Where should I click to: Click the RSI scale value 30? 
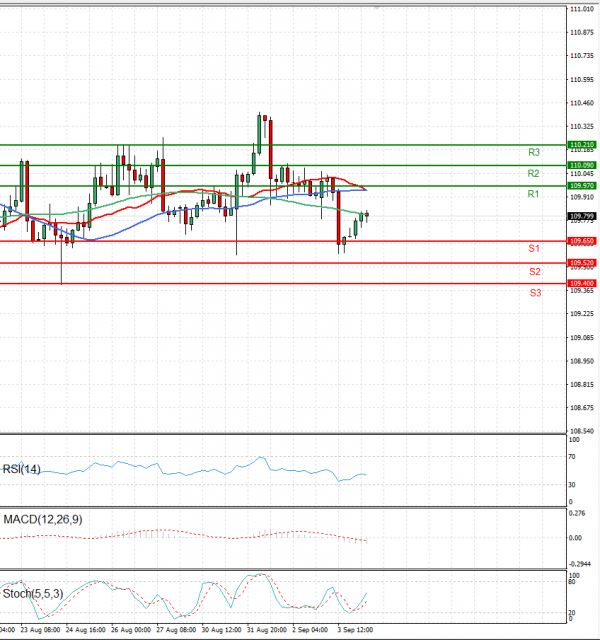tap(572, 485)
